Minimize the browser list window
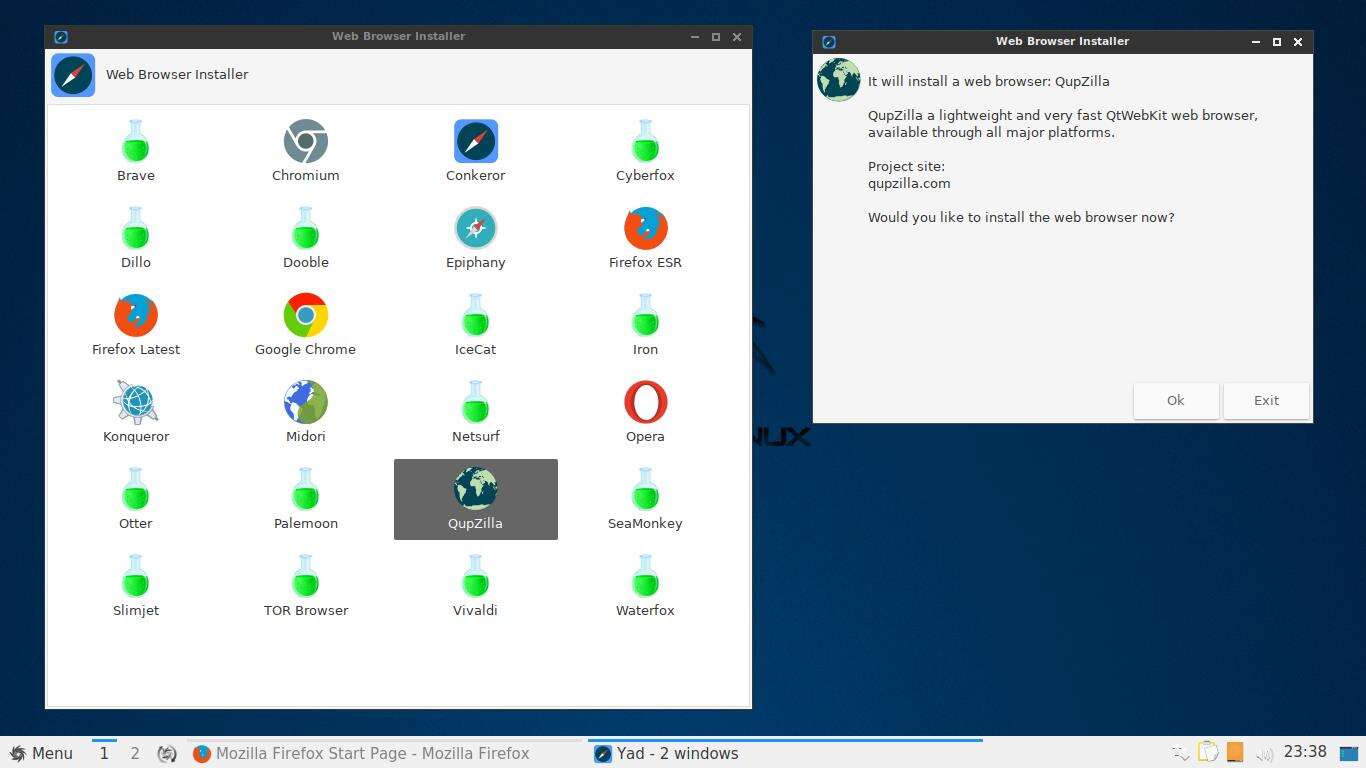 (x=695, y=37)
